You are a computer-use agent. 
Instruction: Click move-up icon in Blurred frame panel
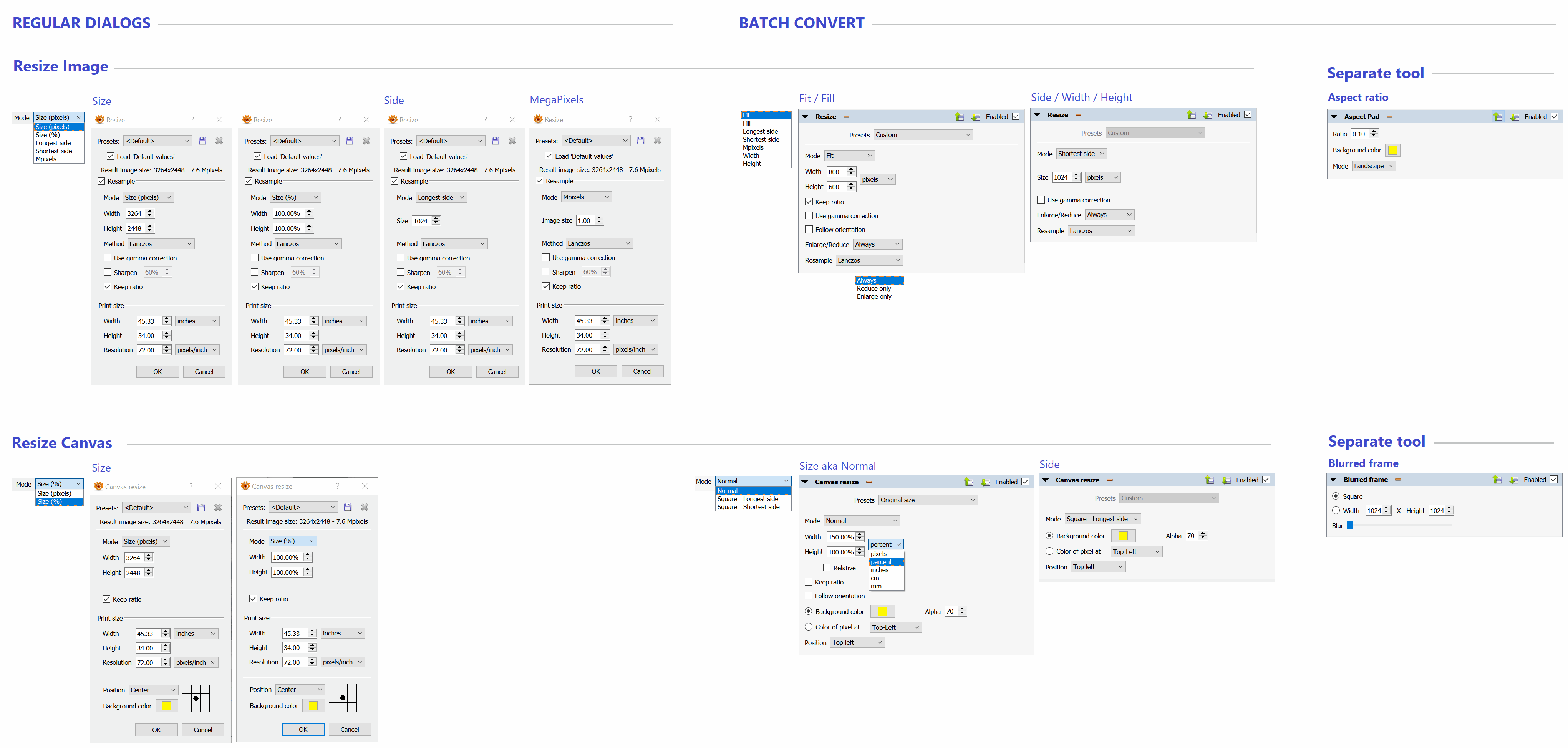coord(1497,480)
